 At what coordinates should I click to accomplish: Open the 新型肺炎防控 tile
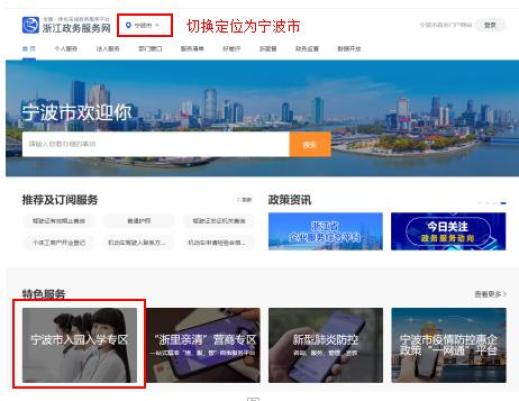pyautogui.click(x=326, y=345)
